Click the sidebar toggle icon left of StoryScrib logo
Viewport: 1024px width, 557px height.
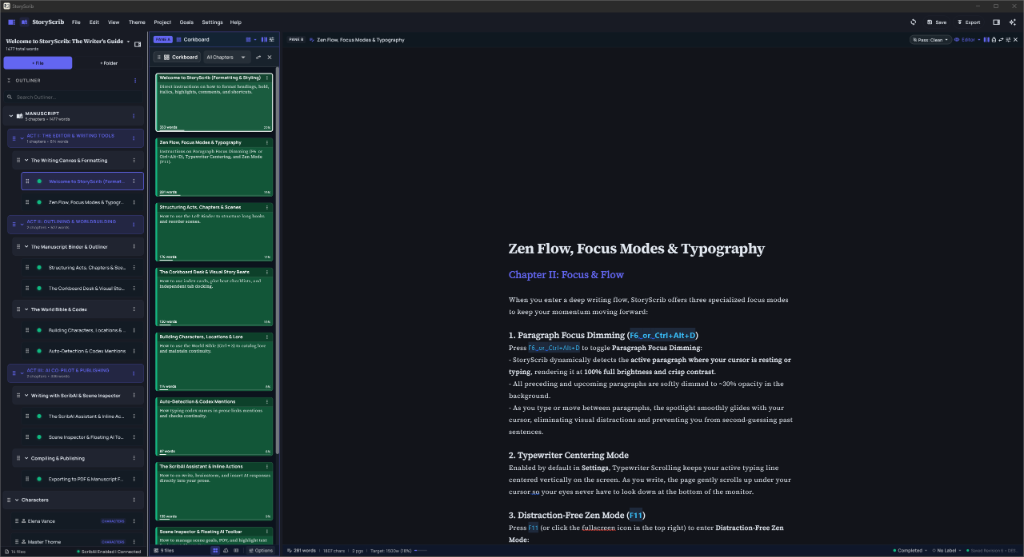tap(11, 22)
